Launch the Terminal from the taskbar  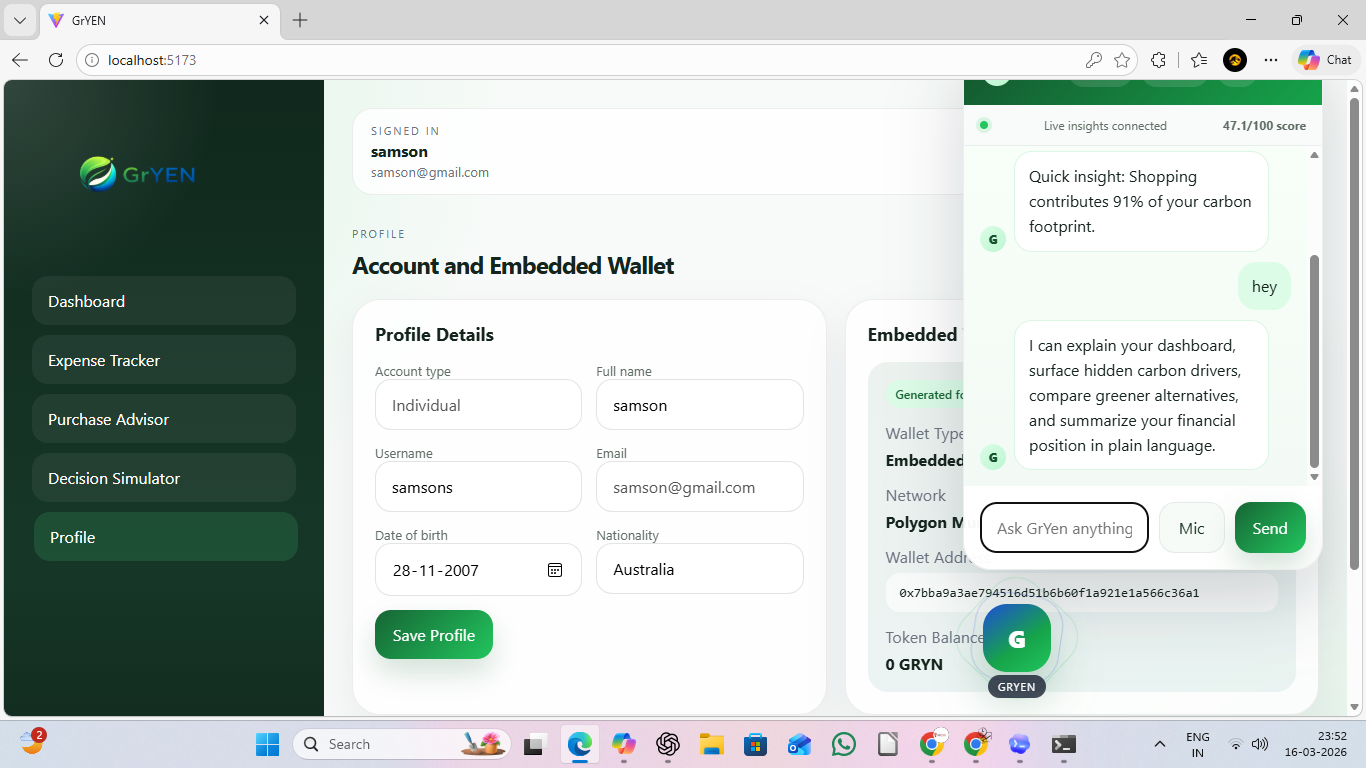click(x=1063, y=744)
